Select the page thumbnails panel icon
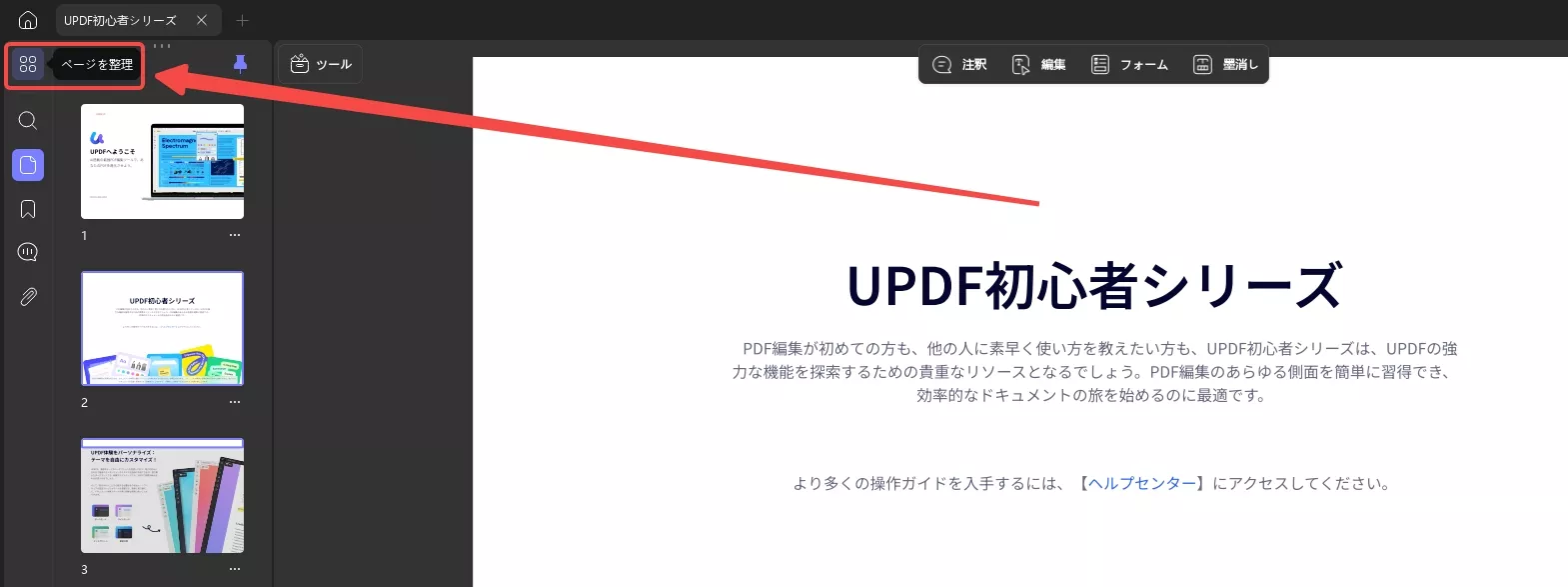This screenshot has width=1568, height=587. (28, 165)
